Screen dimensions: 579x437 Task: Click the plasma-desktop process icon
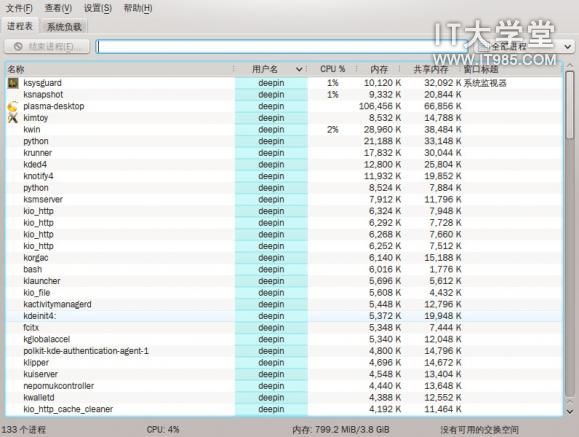click(13, 106)
